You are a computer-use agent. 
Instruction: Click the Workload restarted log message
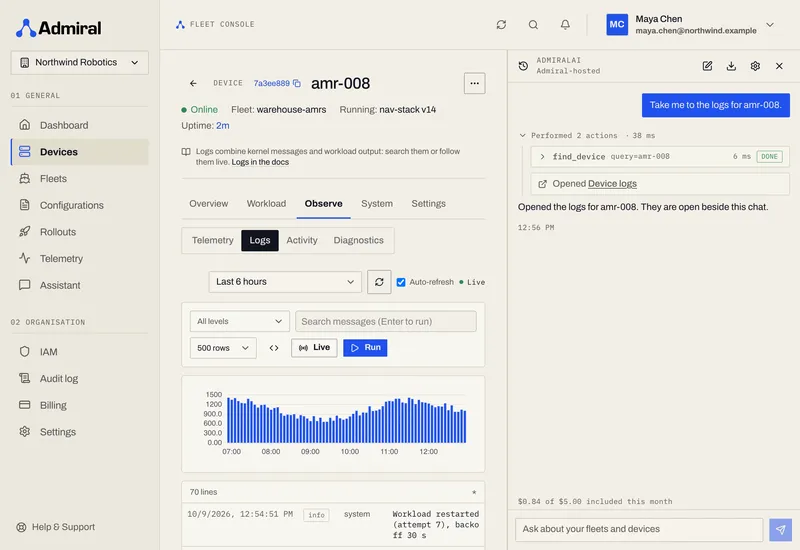(436, 525)
